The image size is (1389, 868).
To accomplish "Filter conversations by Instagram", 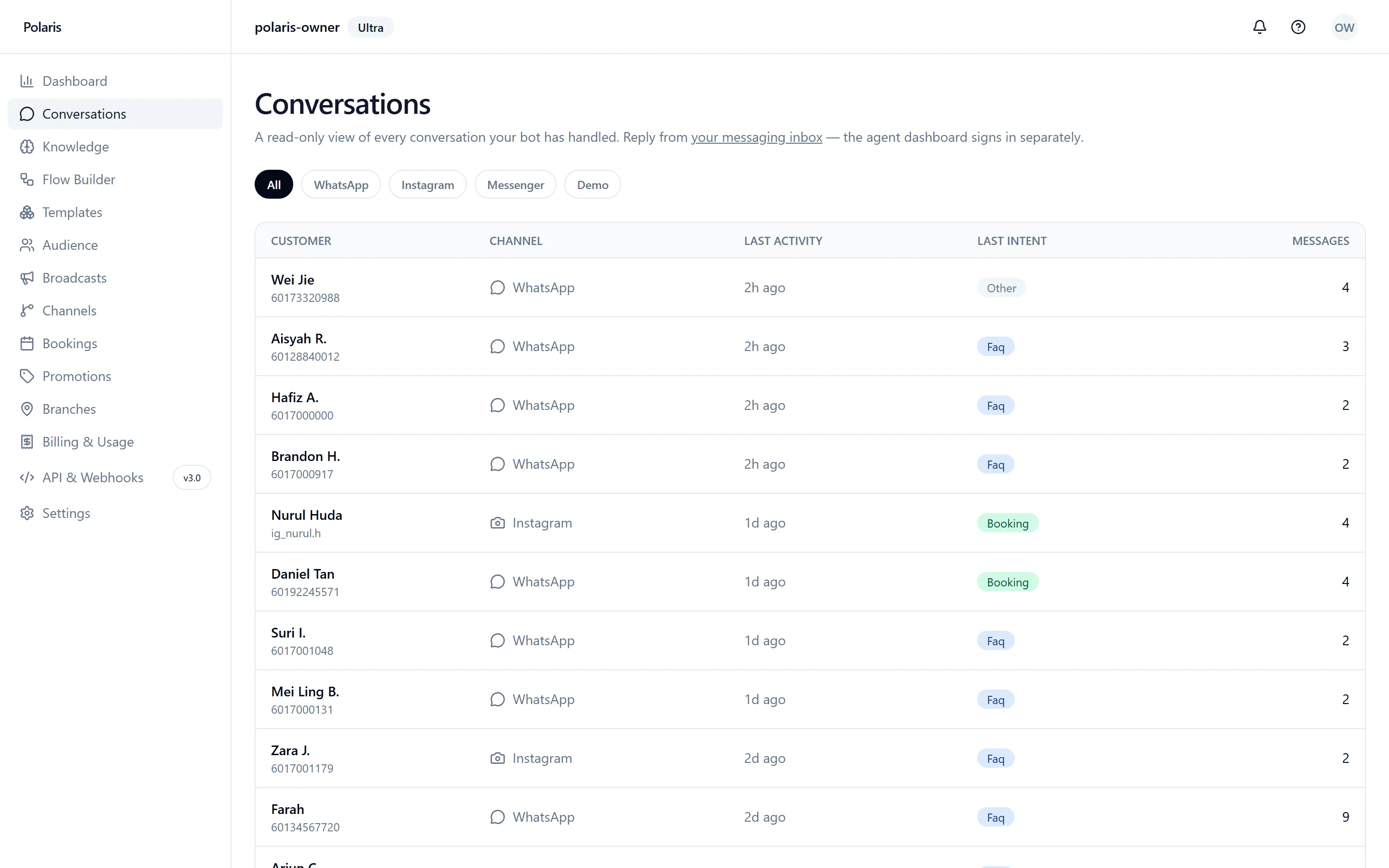I will [428, 184].
